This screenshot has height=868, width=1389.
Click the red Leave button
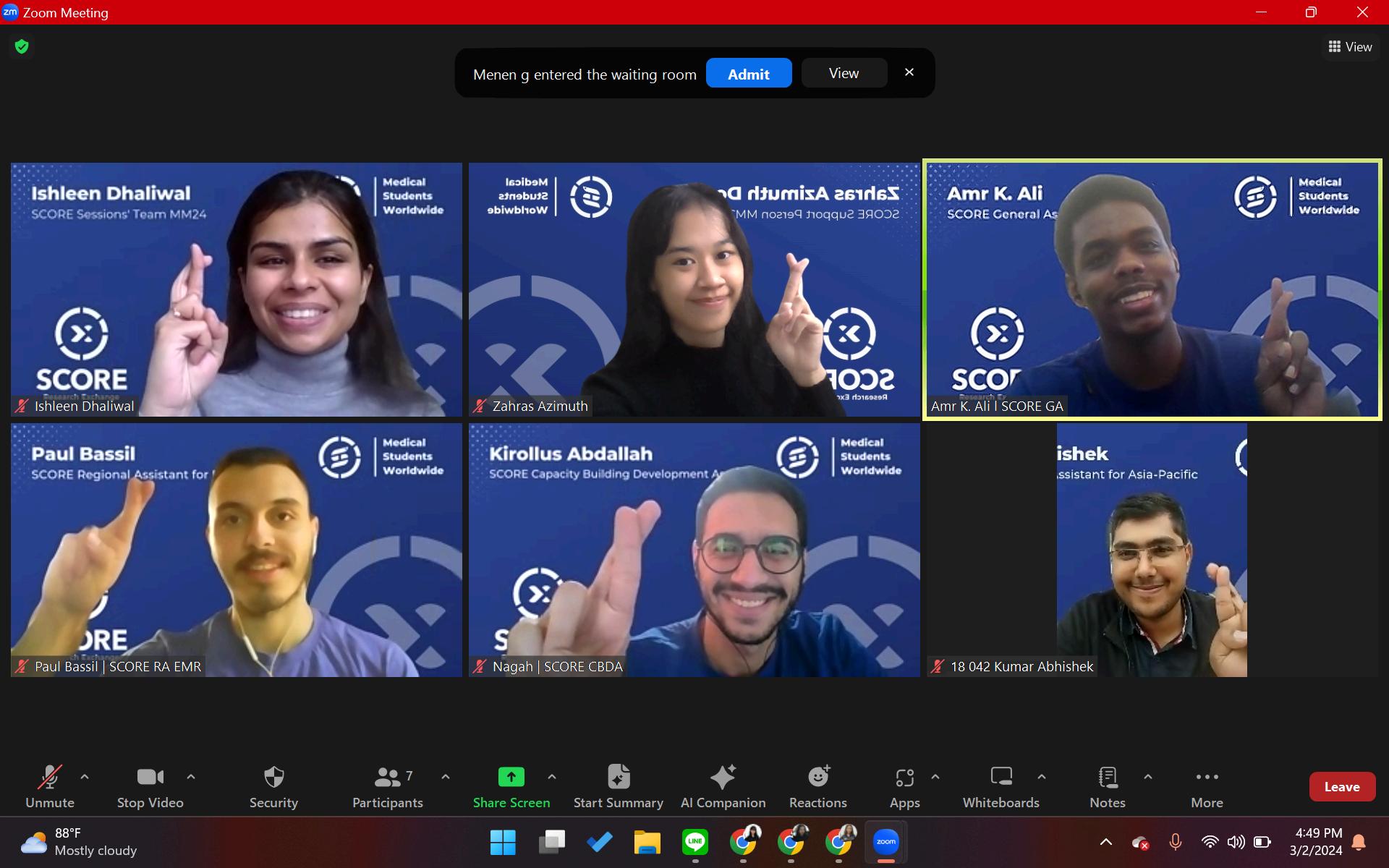pos(1341,787)
